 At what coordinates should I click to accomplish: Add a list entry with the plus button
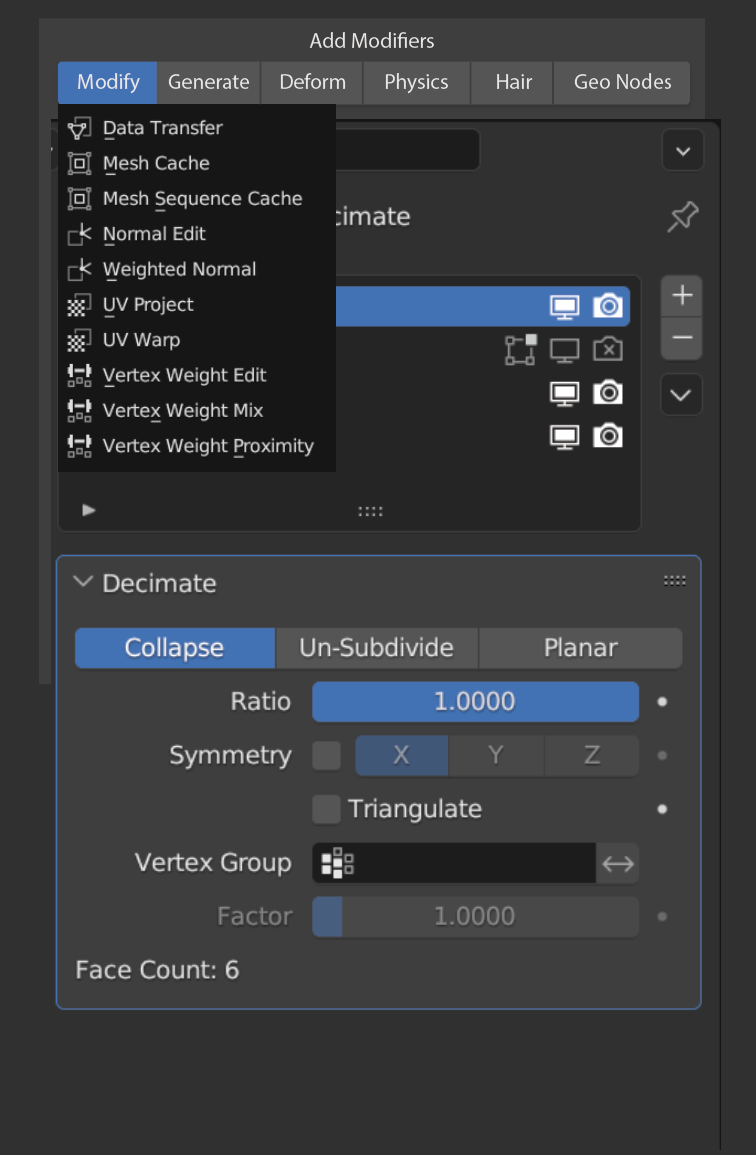[682, 295]
